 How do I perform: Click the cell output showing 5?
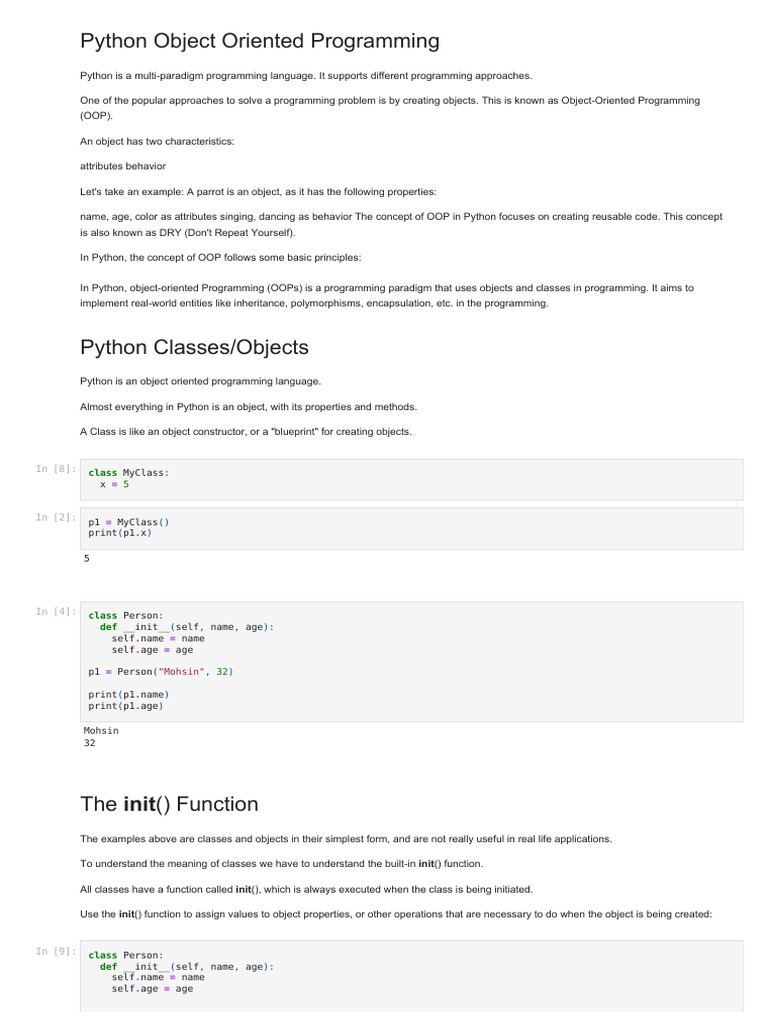[87, 559]
